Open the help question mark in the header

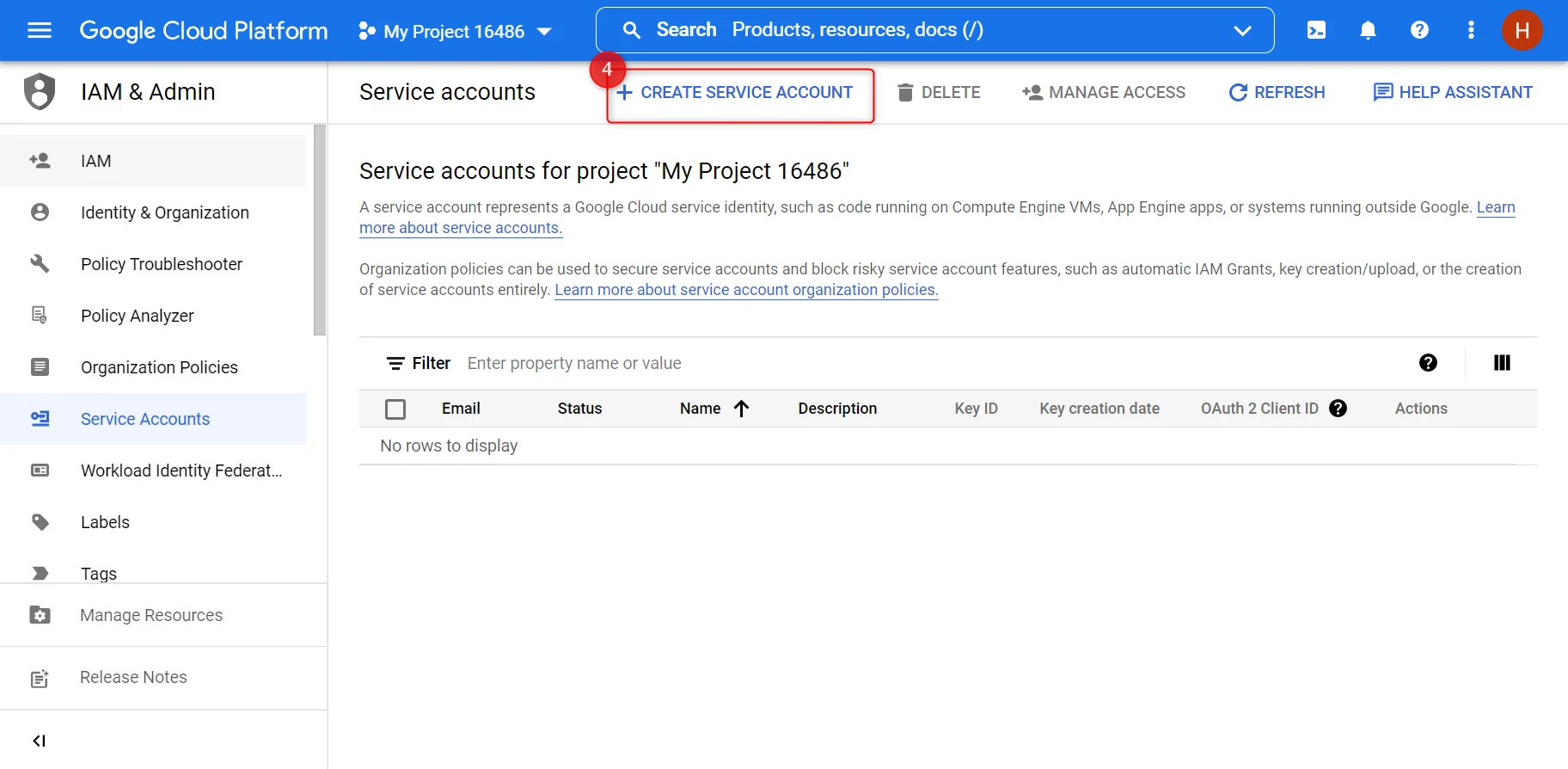1419,30
